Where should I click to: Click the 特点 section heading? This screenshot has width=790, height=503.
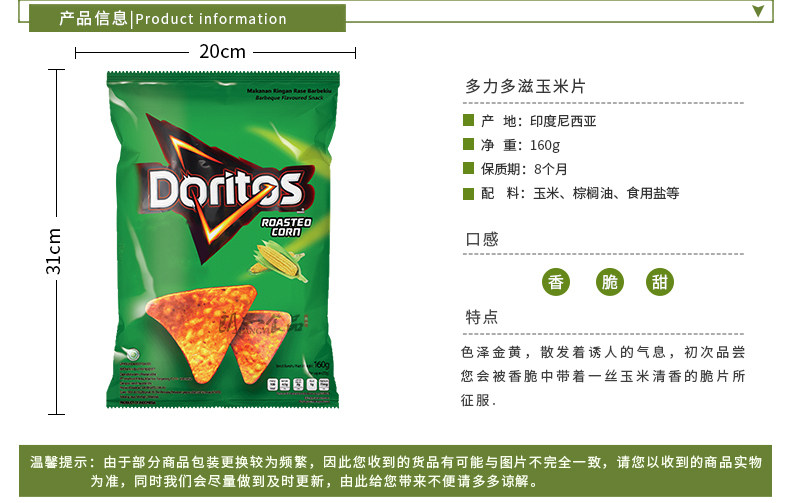(482, 317)
